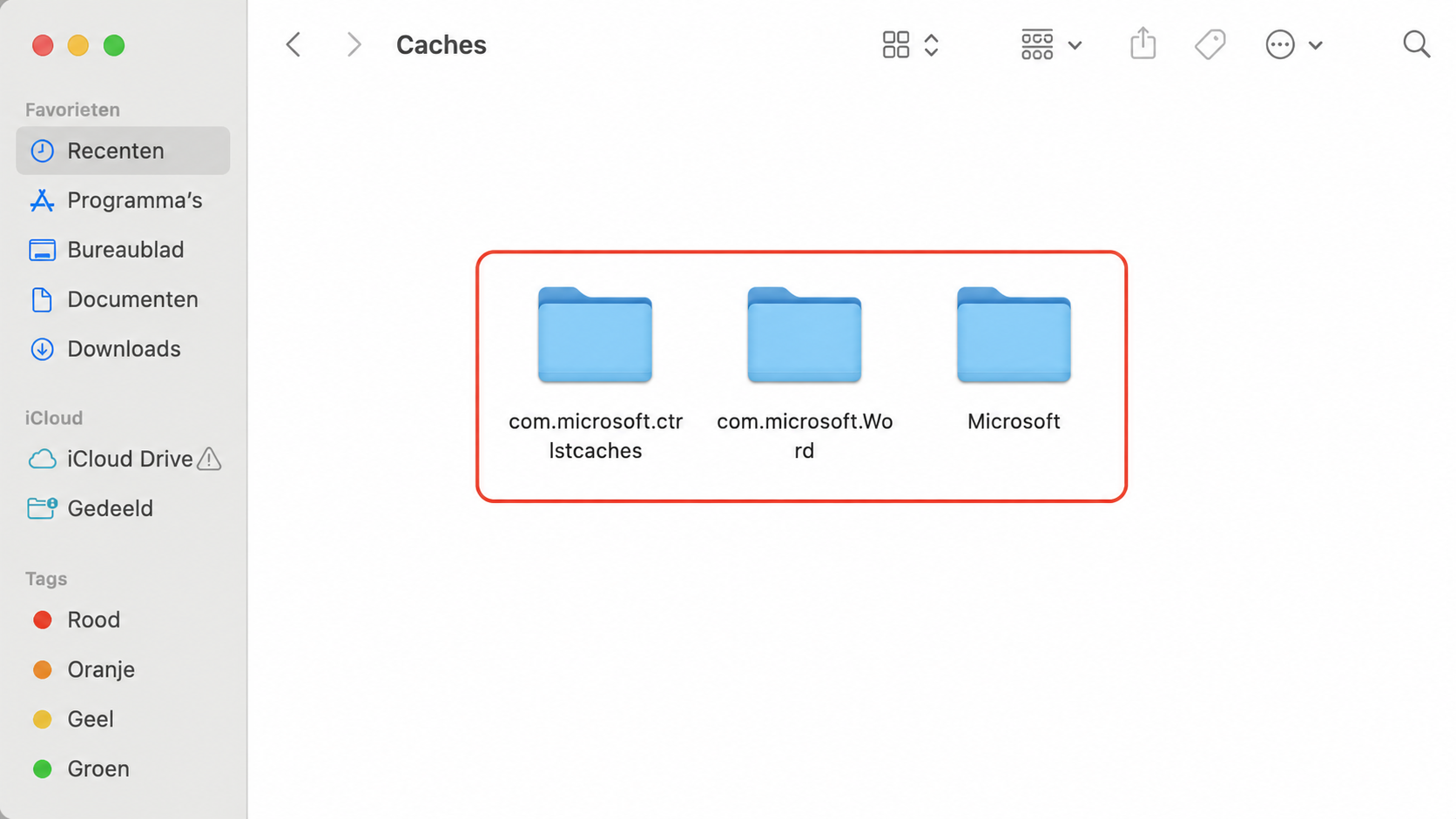Go back with the left chevron button
The height and width of the screenshot is (819, 1456).
pos(293,44)
